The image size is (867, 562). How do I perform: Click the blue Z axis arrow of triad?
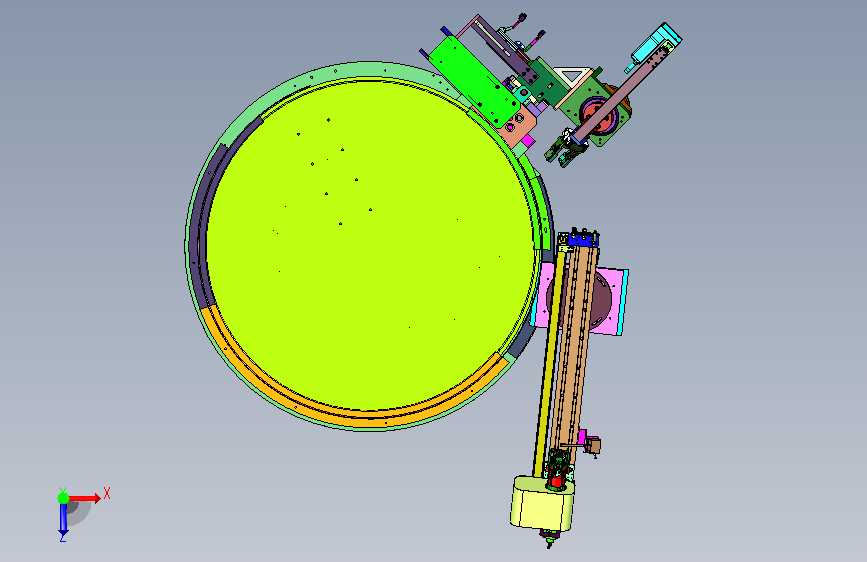point(63,519)
